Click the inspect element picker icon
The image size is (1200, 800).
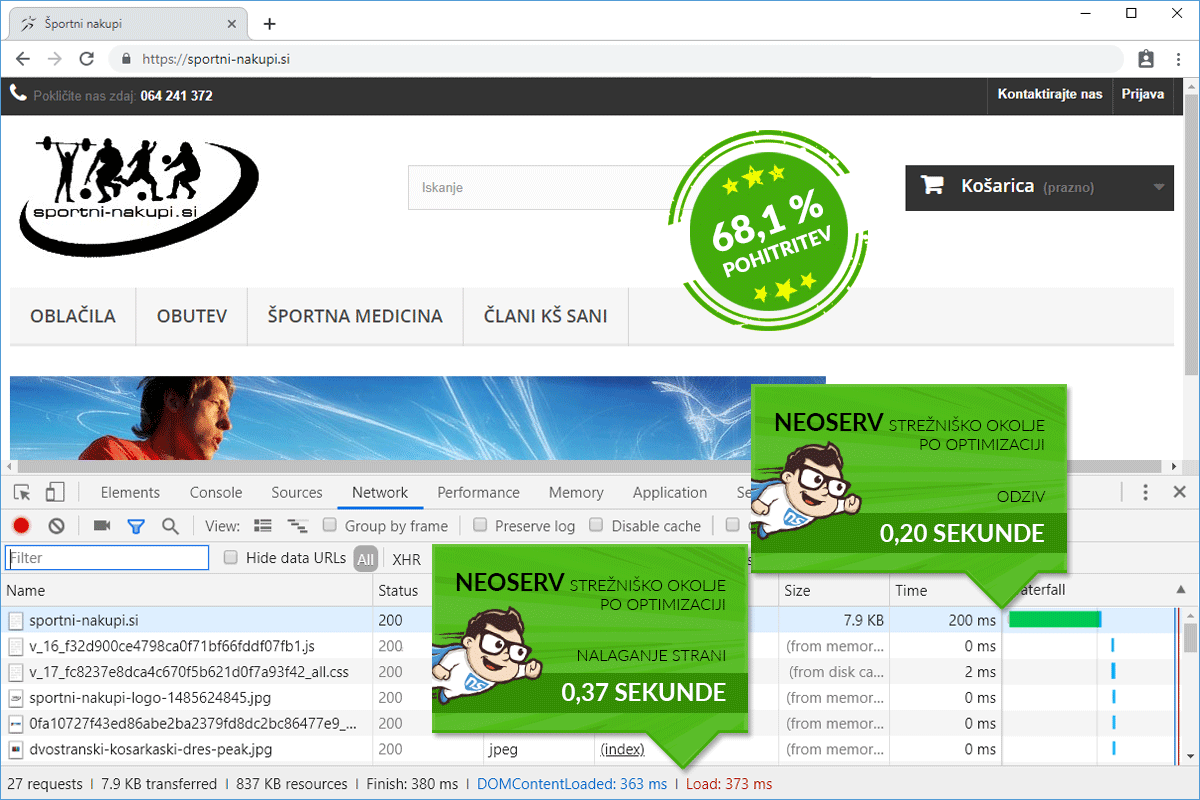23,492
